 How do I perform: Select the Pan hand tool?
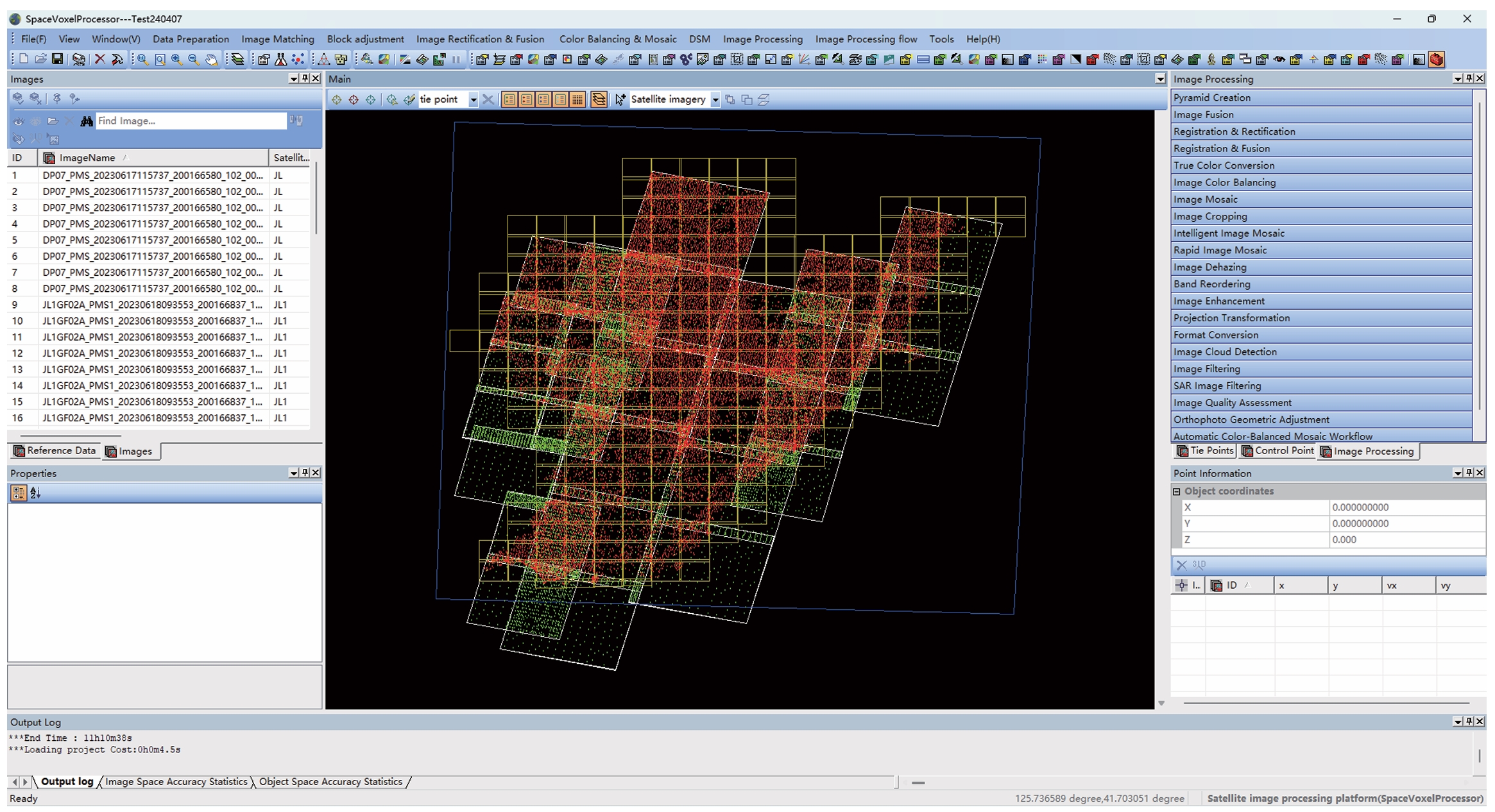pos(211,60)
